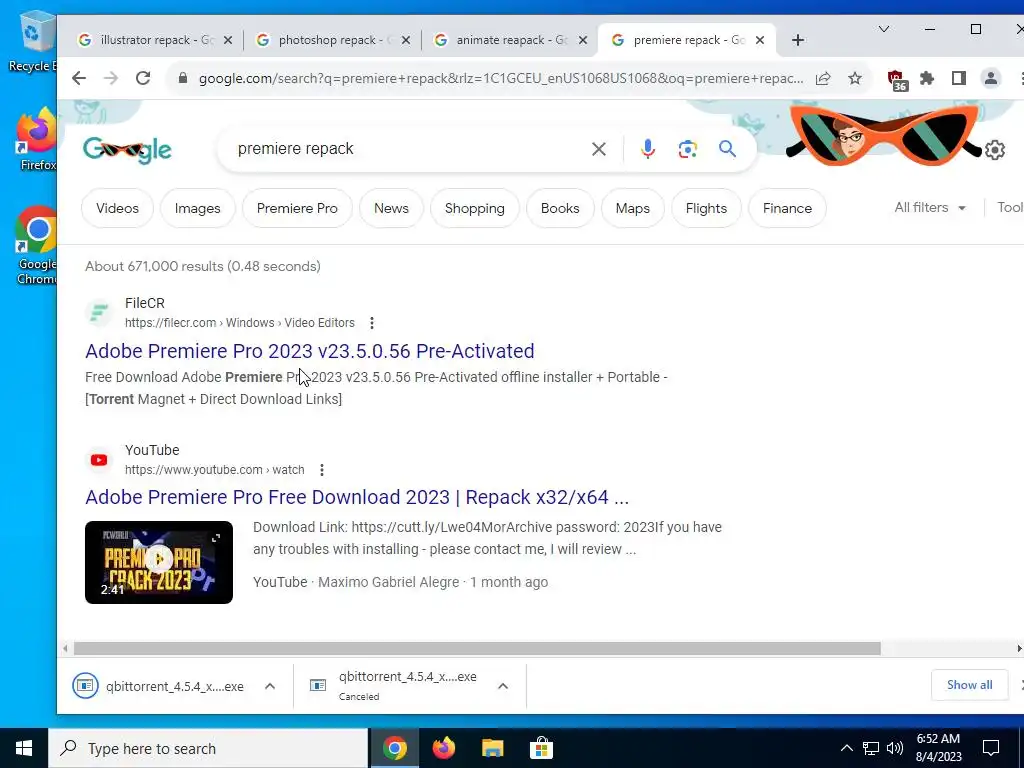1024x768 pixels.
Task: Start voice search with the microphone
Action: coord(647,149)
